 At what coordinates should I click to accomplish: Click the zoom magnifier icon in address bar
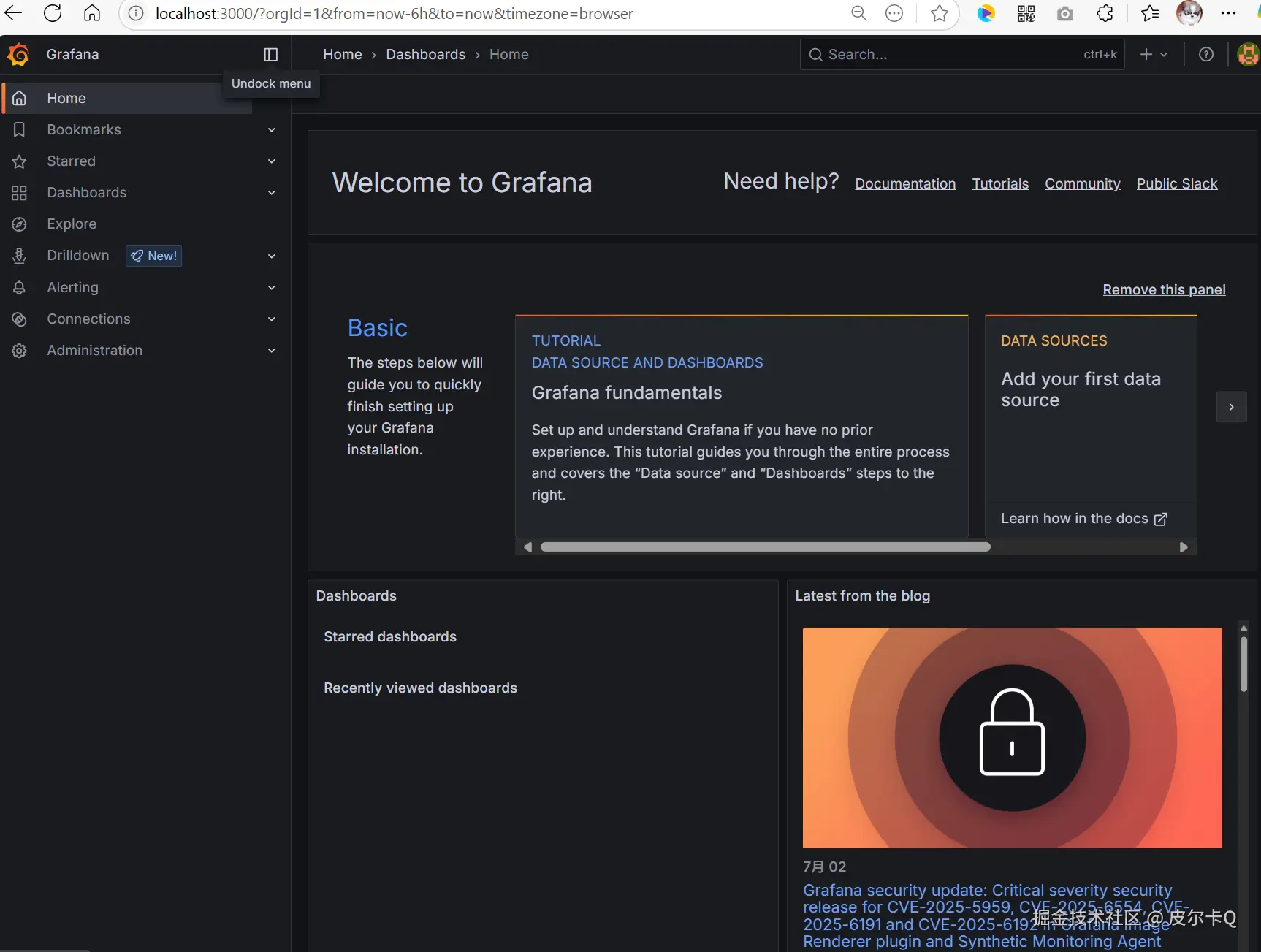[x=859, y=13]
